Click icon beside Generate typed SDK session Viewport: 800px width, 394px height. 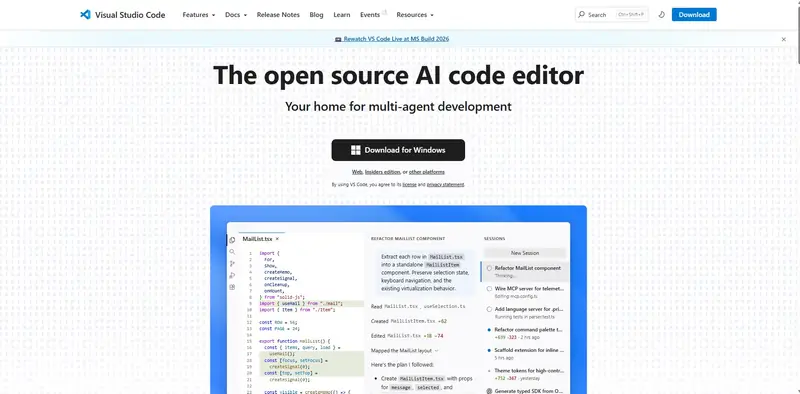coord(489,391)
